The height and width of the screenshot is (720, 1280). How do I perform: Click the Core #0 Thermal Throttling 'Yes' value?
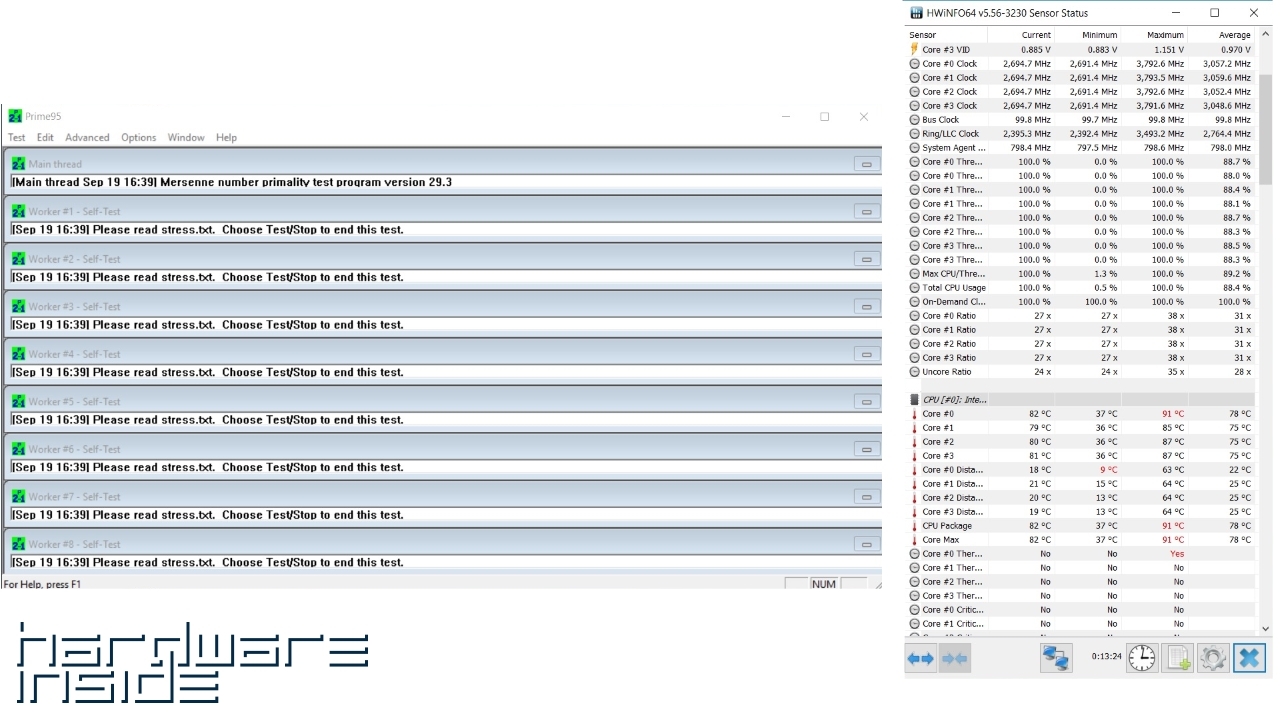[x=1177, y=553]
